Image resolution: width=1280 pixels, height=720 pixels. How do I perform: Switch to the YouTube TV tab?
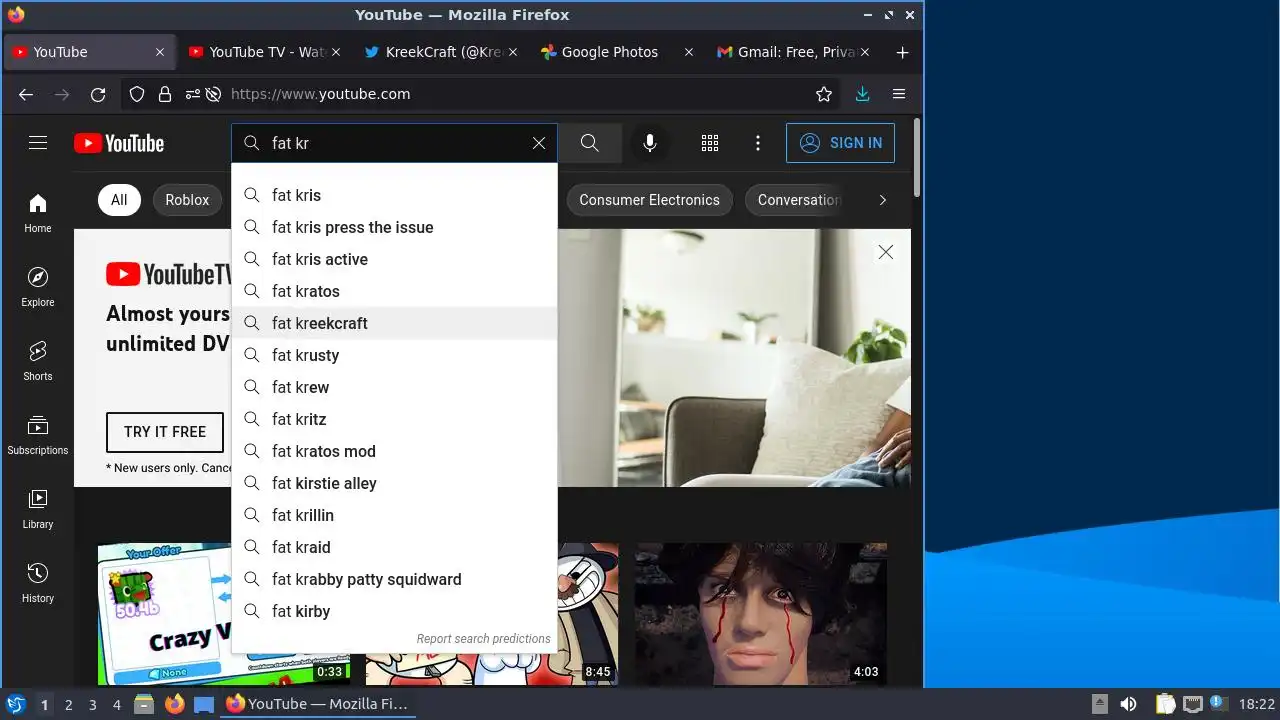[x=264, y=52]
